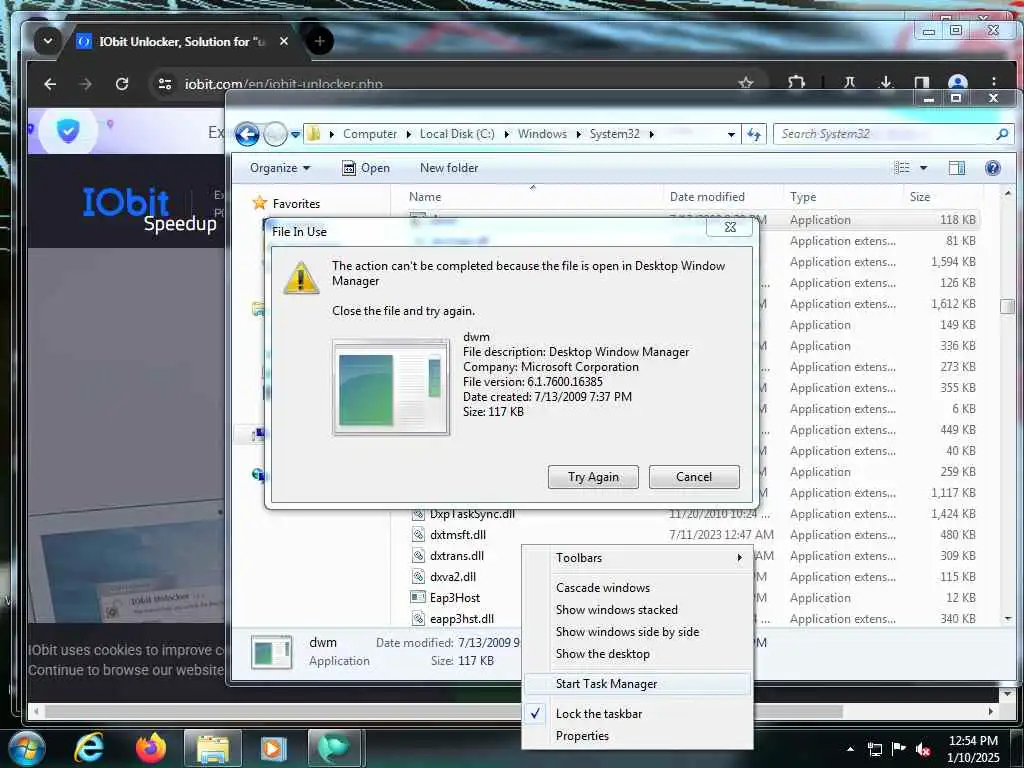Select file dxtrans.dll
Screen dimensions: 1024x768
(456, 556)
